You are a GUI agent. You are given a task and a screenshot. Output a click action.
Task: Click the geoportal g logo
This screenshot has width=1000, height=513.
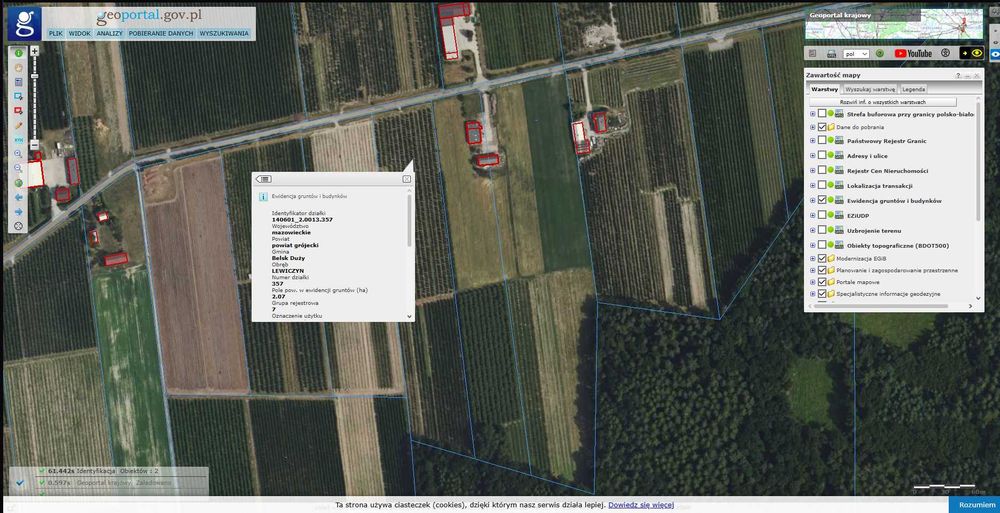click(x=25, y=24)
